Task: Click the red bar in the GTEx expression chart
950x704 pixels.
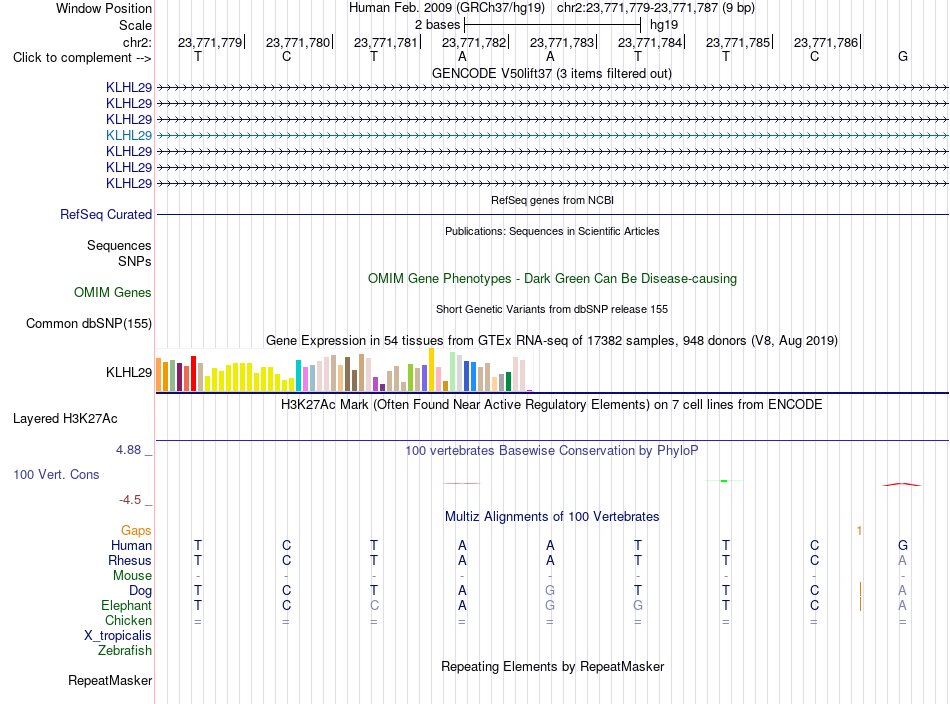Action: click(193, 373)
